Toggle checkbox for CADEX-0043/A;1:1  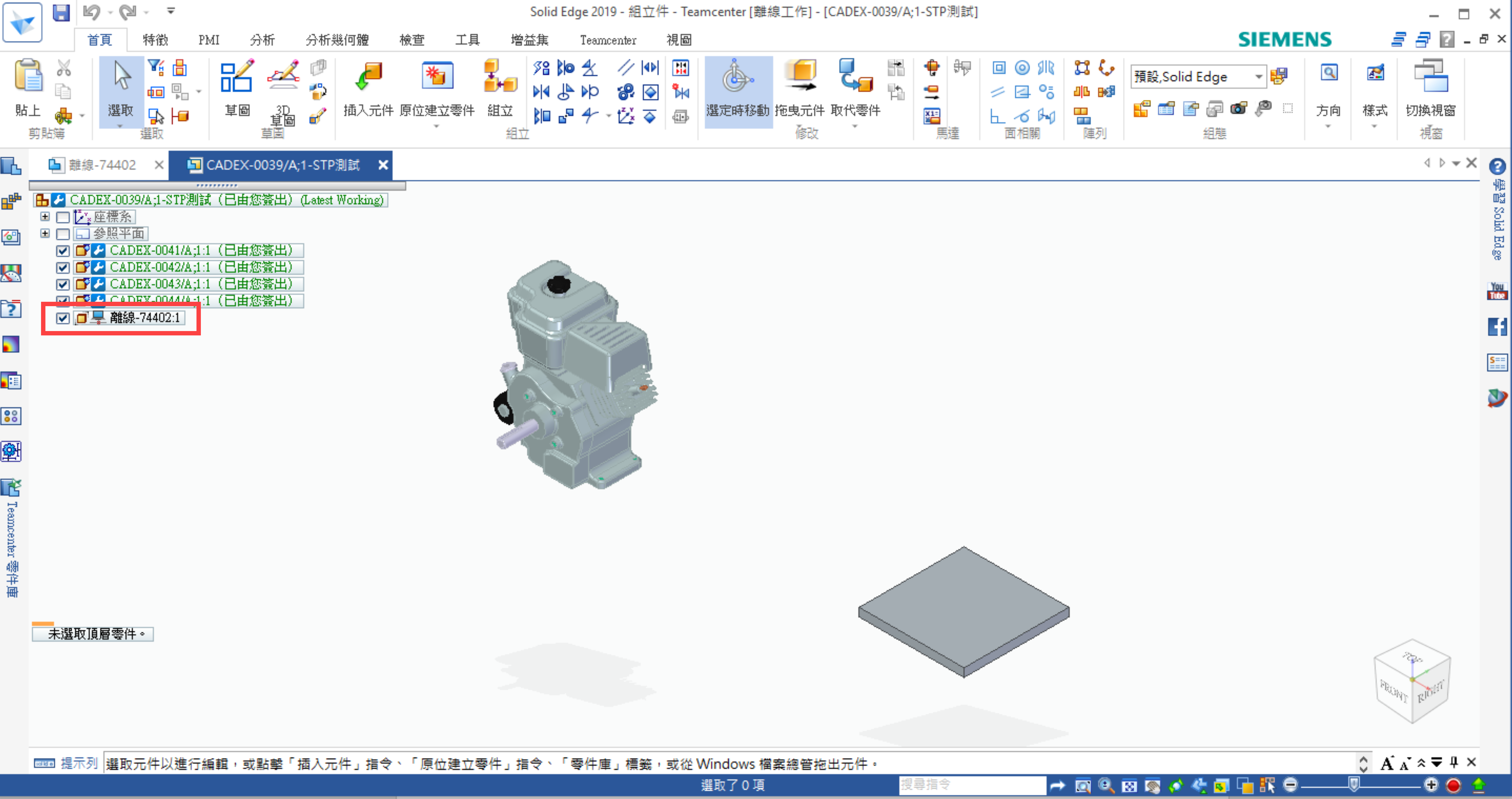(x=63, y=284)
